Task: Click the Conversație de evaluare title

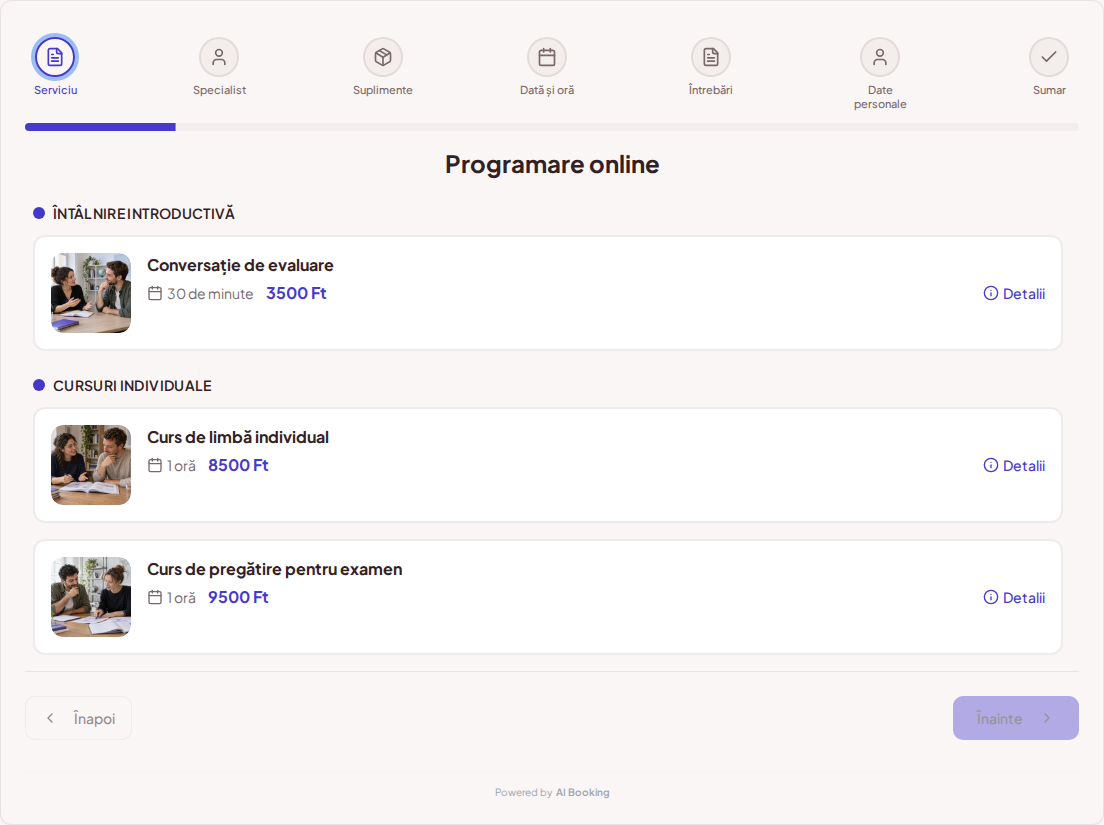Action: (x=240, y=265)
